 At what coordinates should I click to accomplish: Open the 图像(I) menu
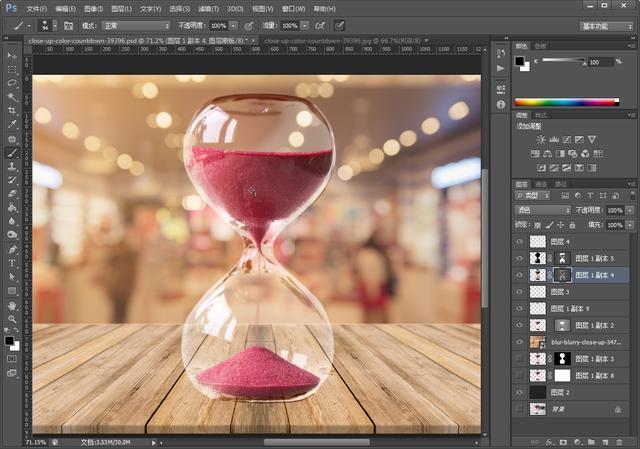coord(93,9)
